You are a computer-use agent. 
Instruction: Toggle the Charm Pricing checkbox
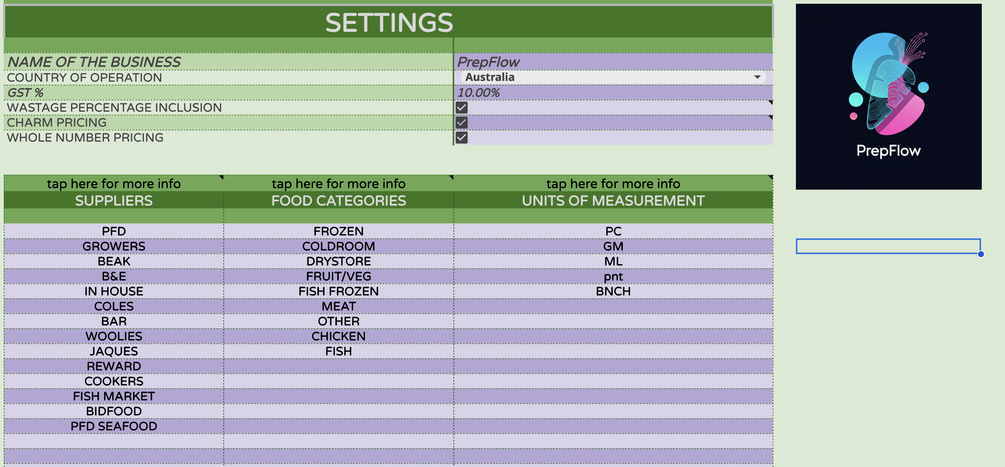(x=461, y=122)
